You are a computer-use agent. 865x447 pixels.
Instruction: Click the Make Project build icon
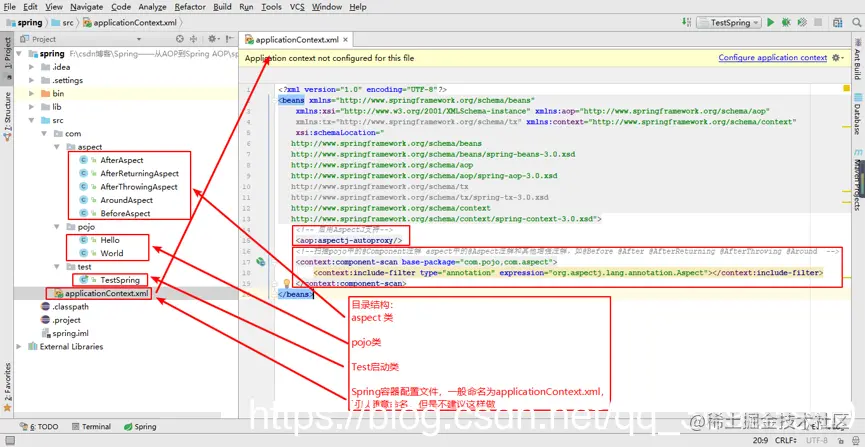coord(686,23)
